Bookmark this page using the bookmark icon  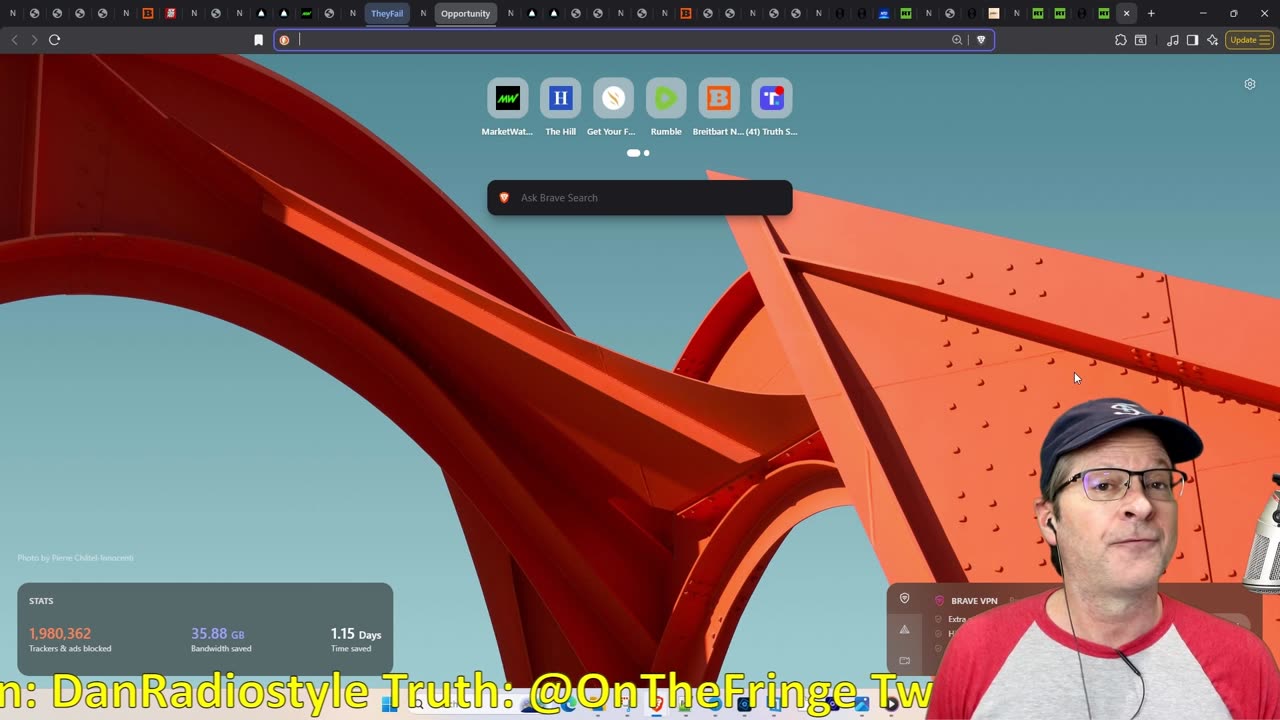pos(258,40)
